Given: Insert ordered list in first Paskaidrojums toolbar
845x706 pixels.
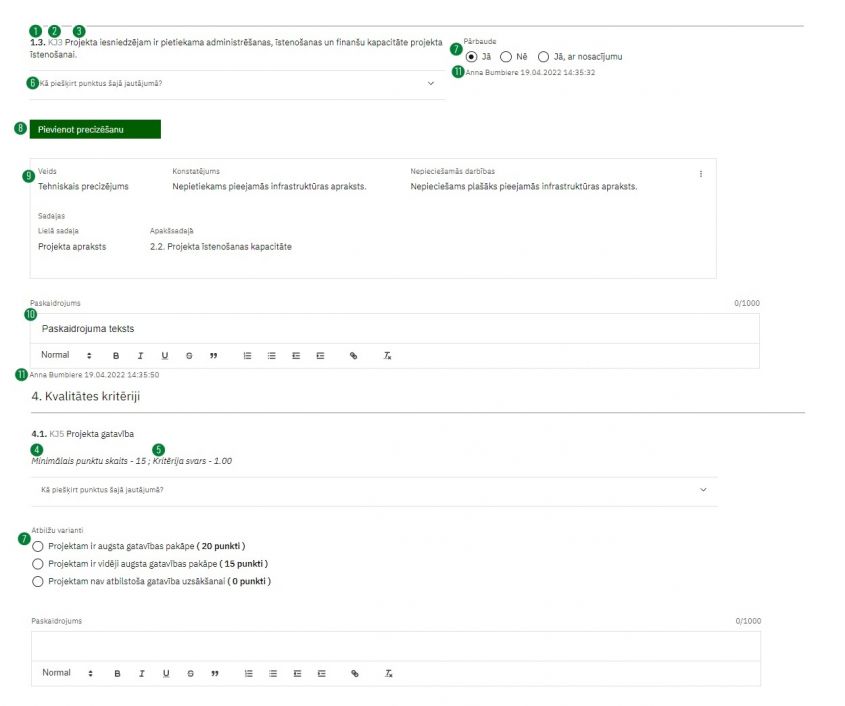Looking at the screenshot, I should [x=247, y=356].
